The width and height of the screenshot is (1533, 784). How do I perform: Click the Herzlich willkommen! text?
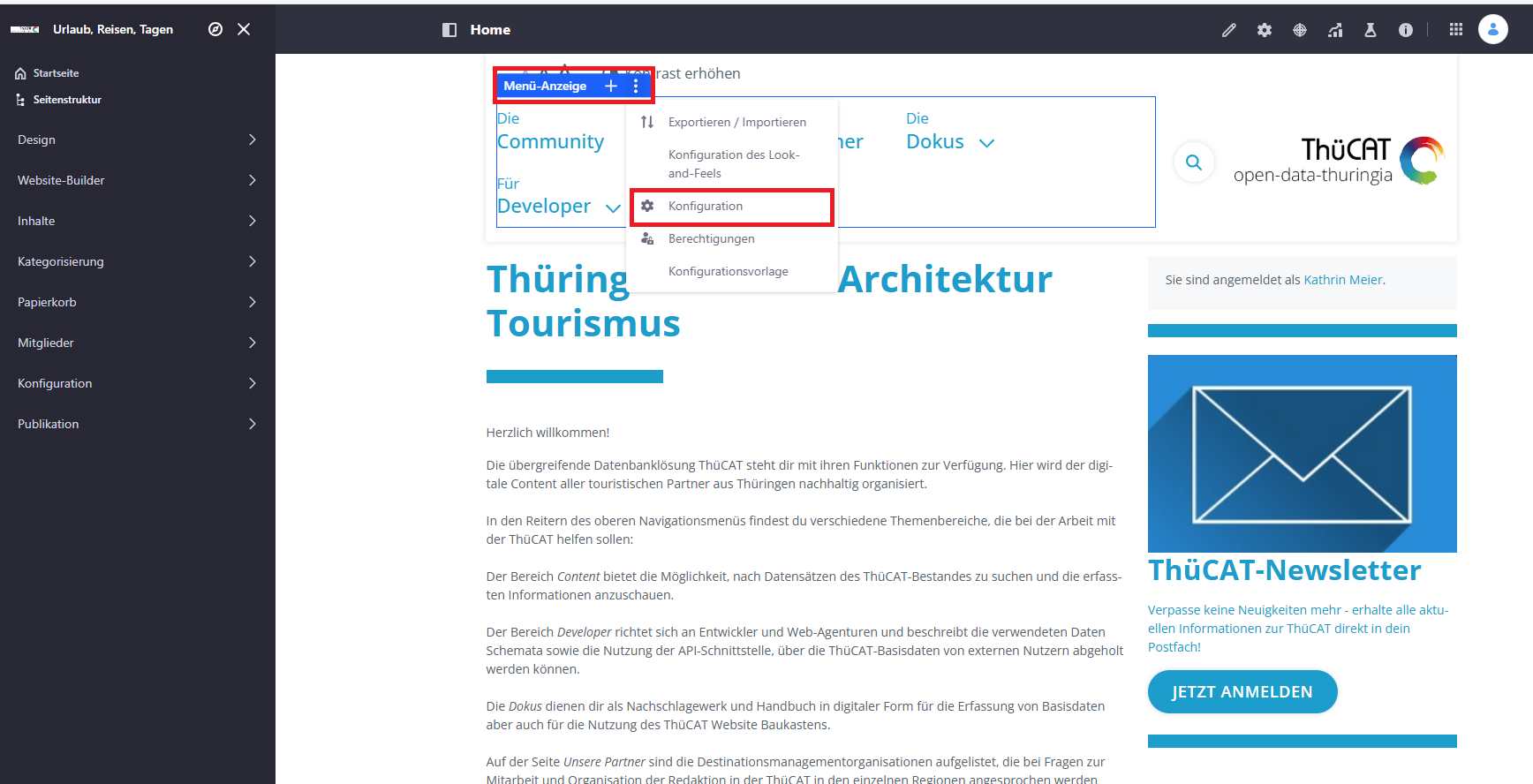[x=547, y=433]
